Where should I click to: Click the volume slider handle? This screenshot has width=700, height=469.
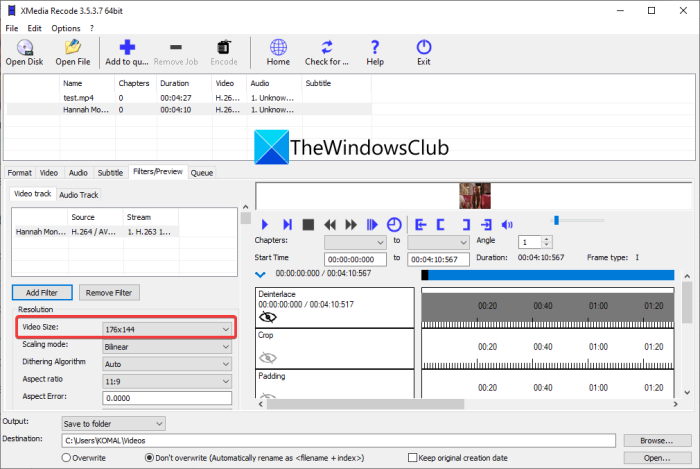click(x=557, y=219)
